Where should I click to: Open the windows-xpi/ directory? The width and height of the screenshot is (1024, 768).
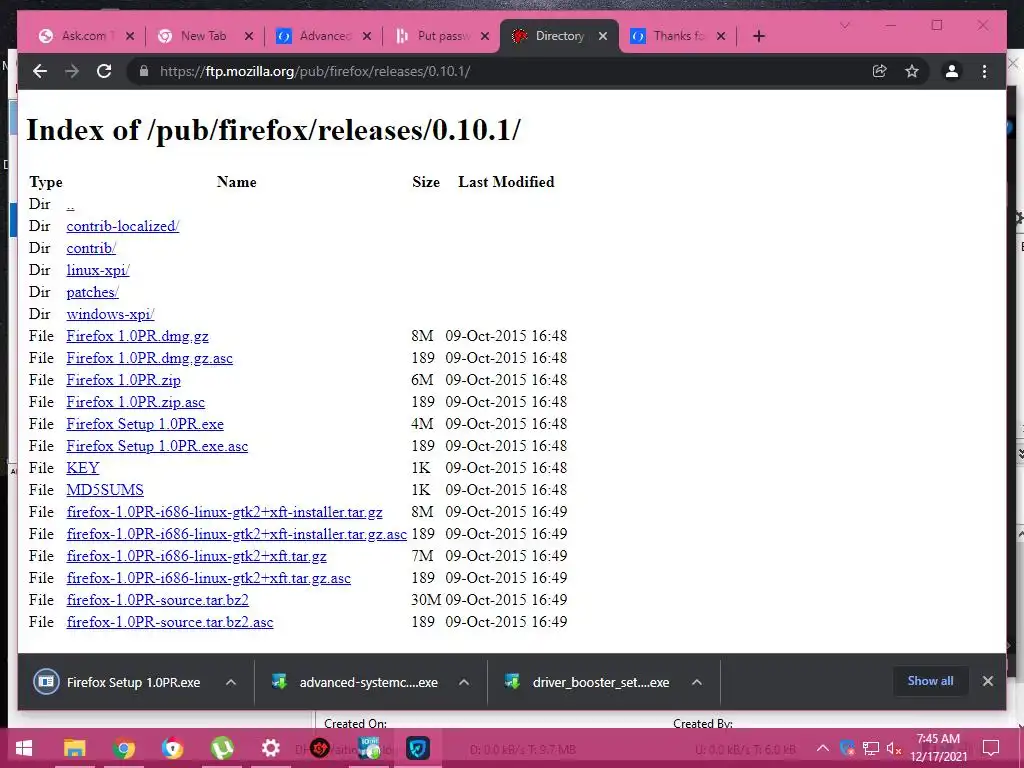110,314
